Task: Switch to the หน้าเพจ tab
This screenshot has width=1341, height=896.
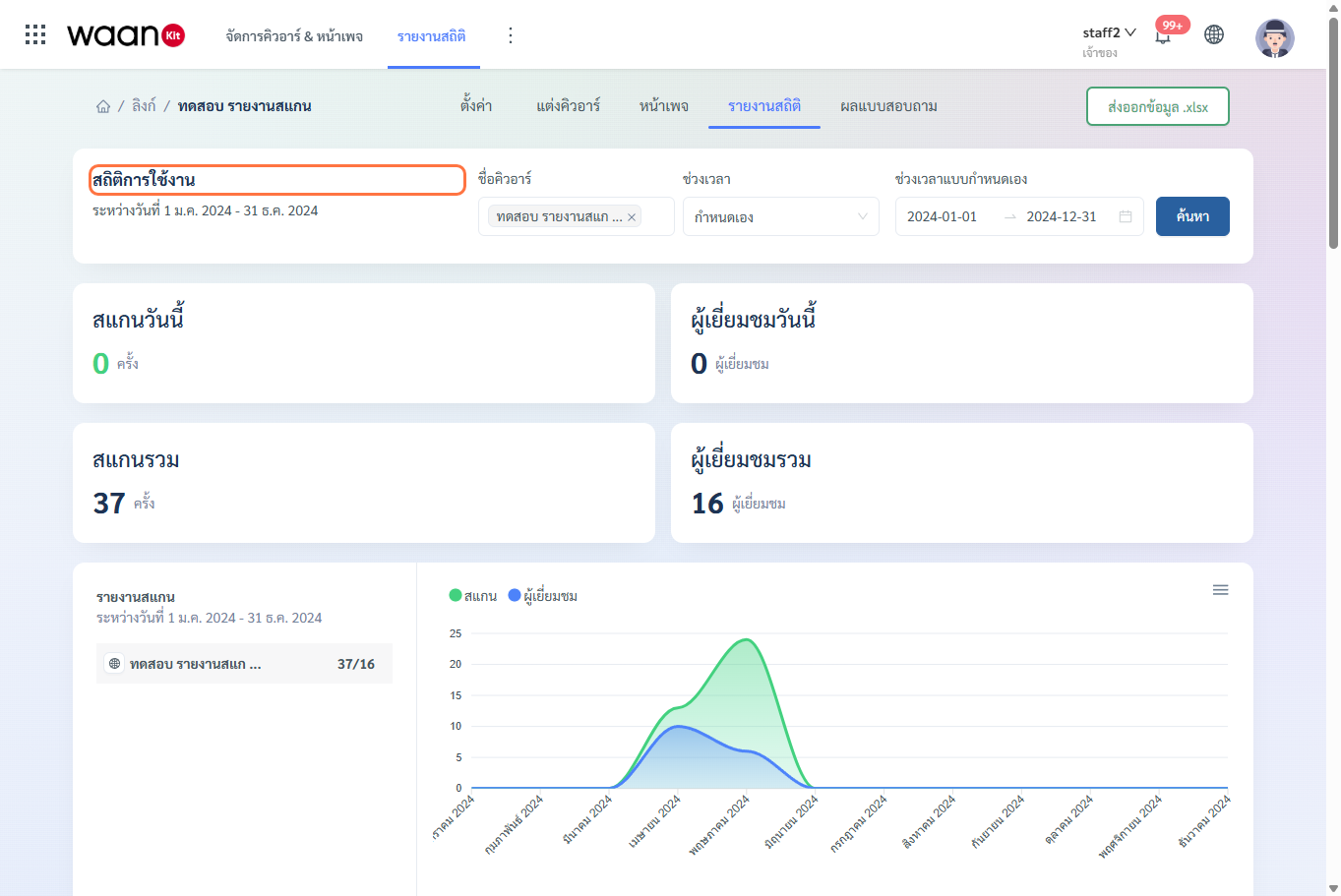Action: click(x=664, y=106)
